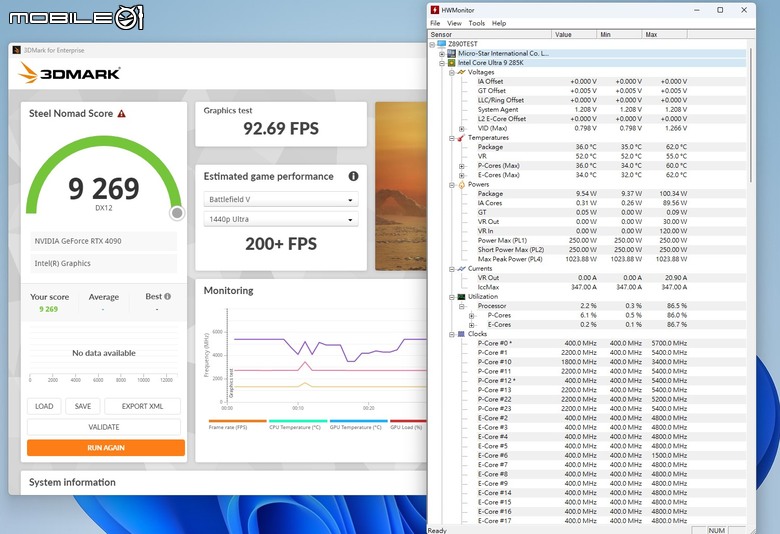Image resolution: width=780 pixels, height=534 pixels.
Task: Click the Currents section icon
Action: [x=461, y=268]
